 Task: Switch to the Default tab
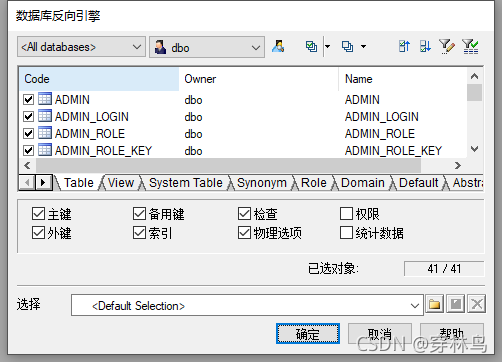click(419, 183)
